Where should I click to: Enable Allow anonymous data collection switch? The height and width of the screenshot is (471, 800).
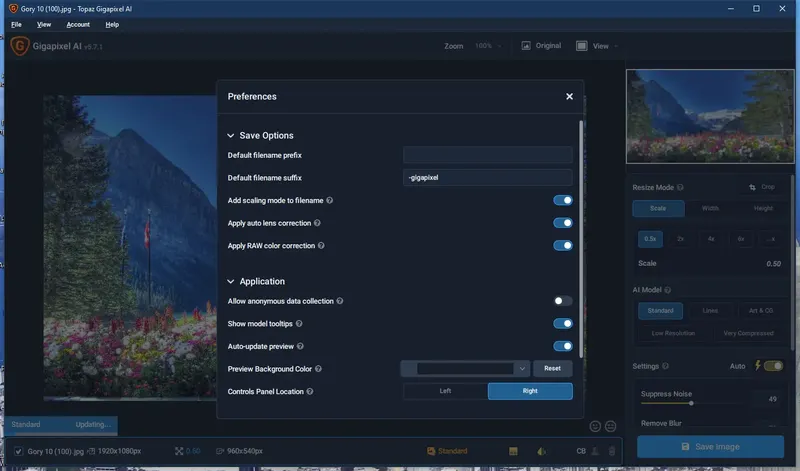coord(563,301)
